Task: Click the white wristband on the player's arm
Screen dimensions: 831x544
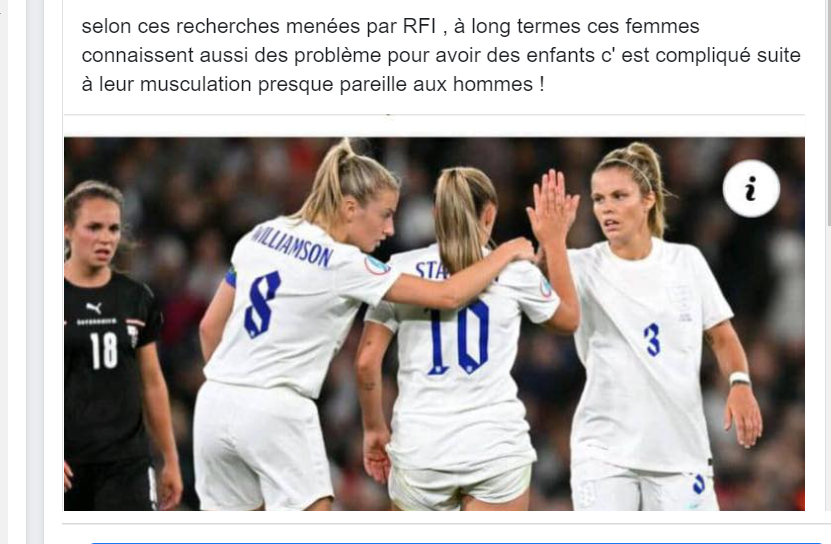Action: pyautogui.click(x=739, y=379)
